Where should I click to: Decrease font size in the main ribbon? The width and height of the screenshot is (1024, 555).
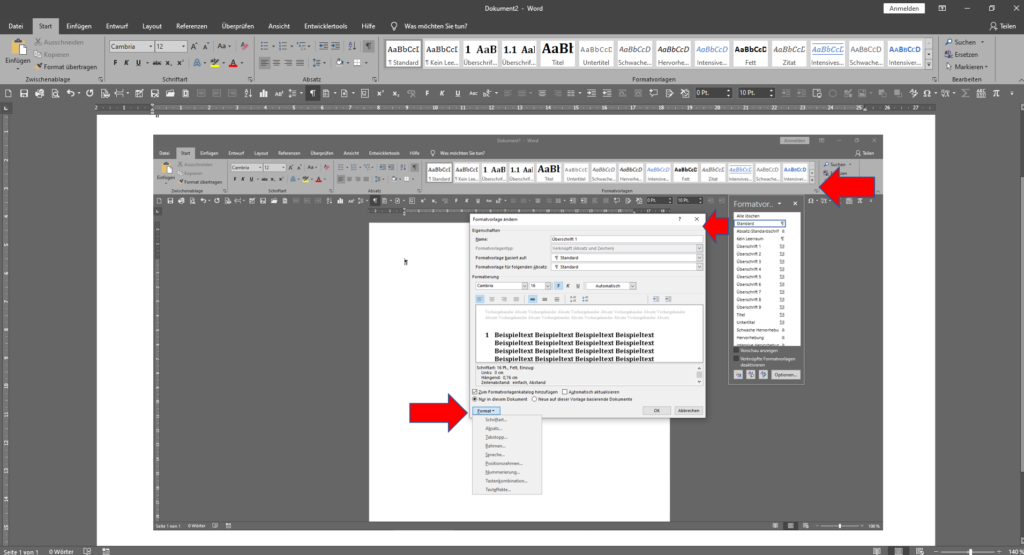click(x=206, y=46)
